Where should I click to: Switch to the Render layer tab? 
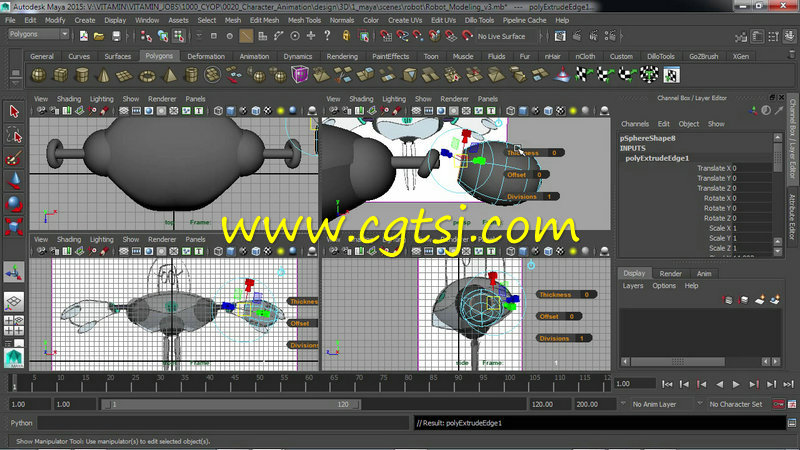(670, 273)
